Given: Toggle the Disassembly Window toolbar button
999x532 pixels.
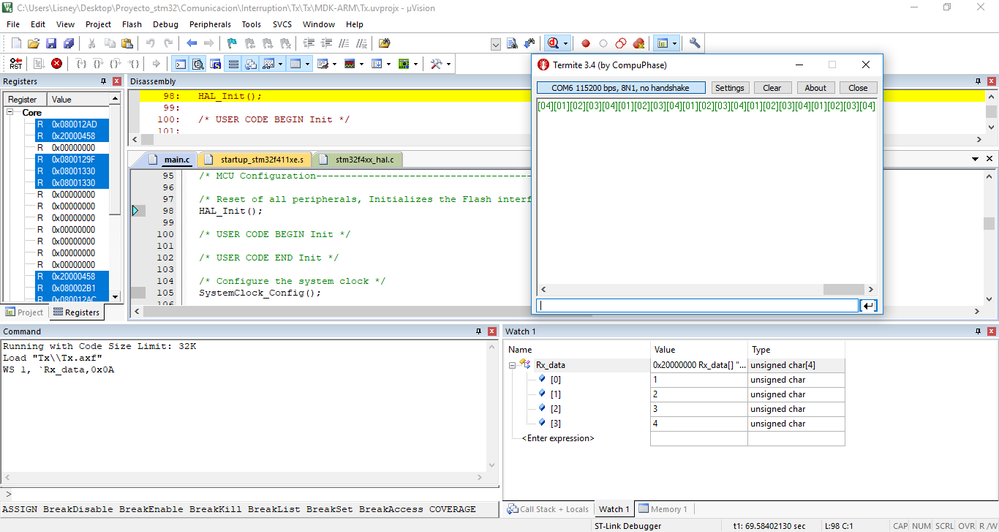Looking at the screenshot, I should (x=198, y=64).
